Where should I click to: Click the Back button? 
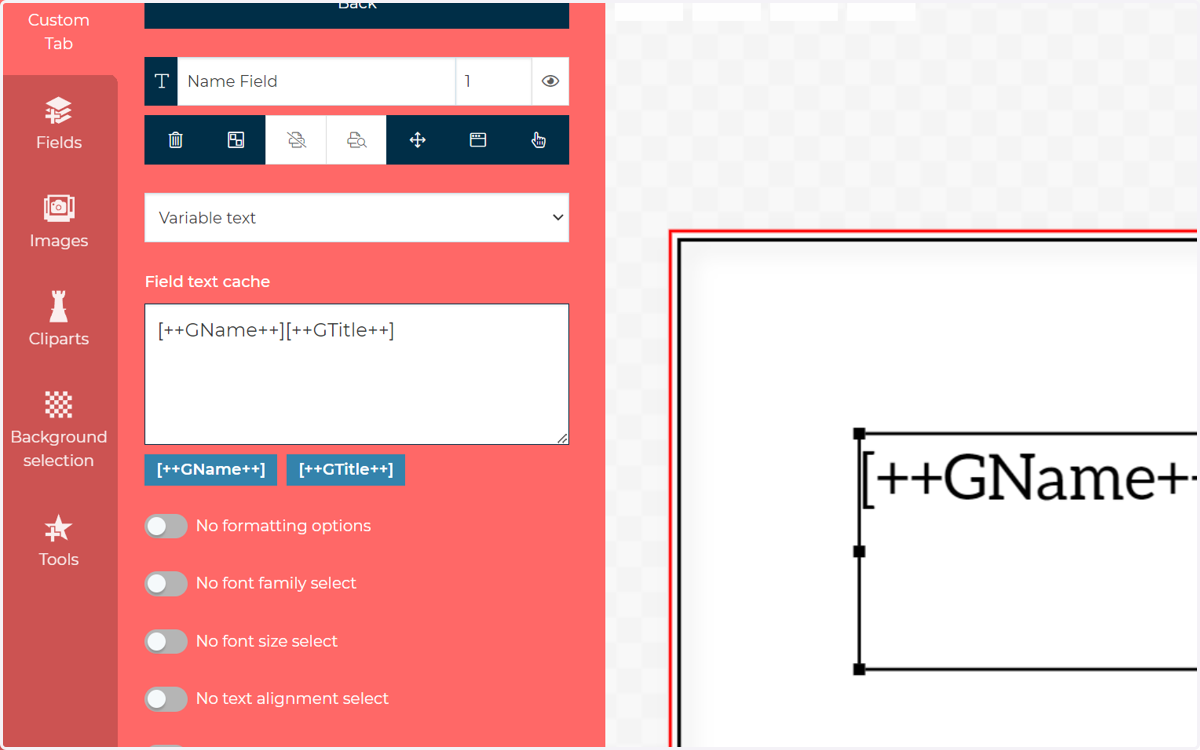pyautogui.click(x=357, y=12)
